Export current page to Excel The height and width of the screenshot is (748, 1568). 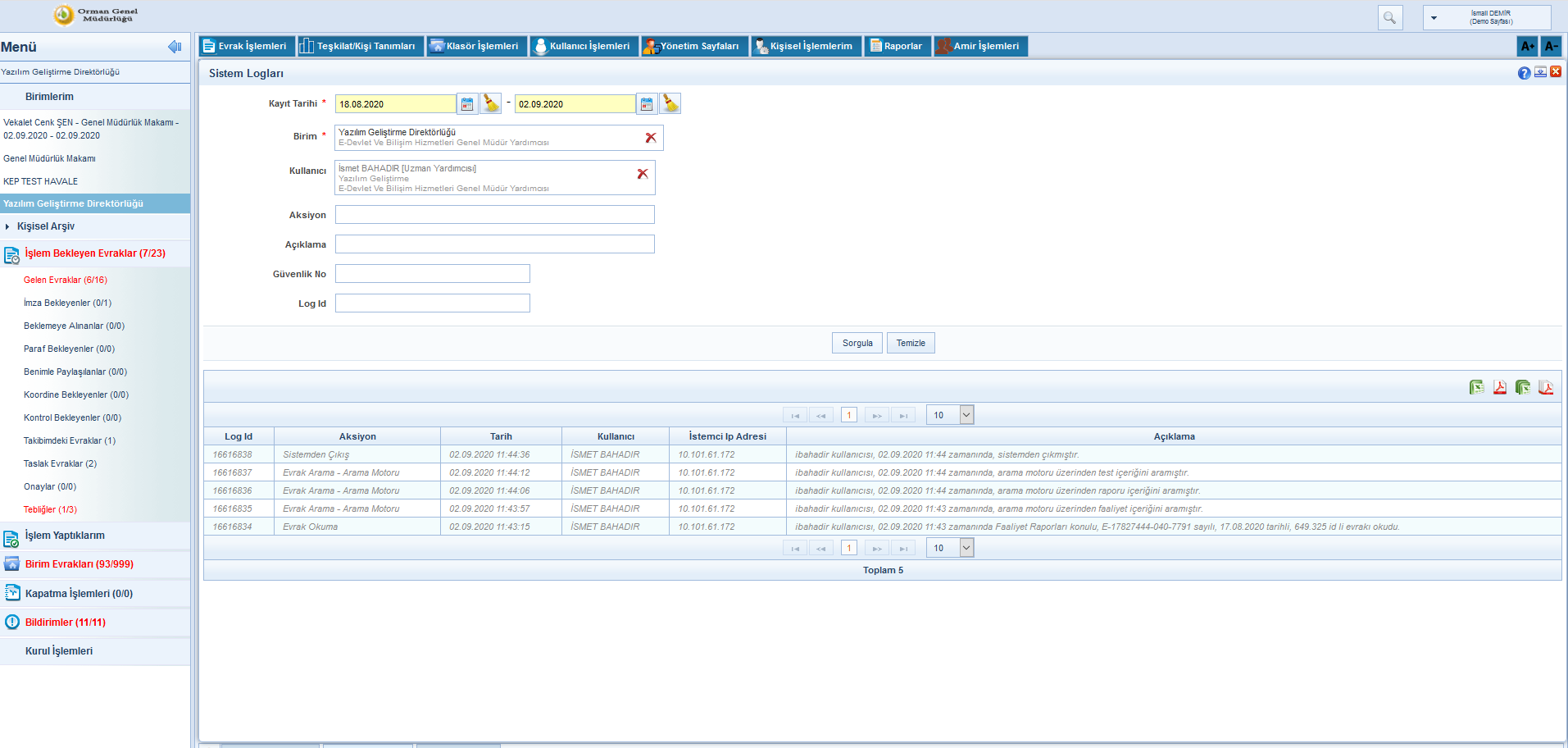[1476, 388]
